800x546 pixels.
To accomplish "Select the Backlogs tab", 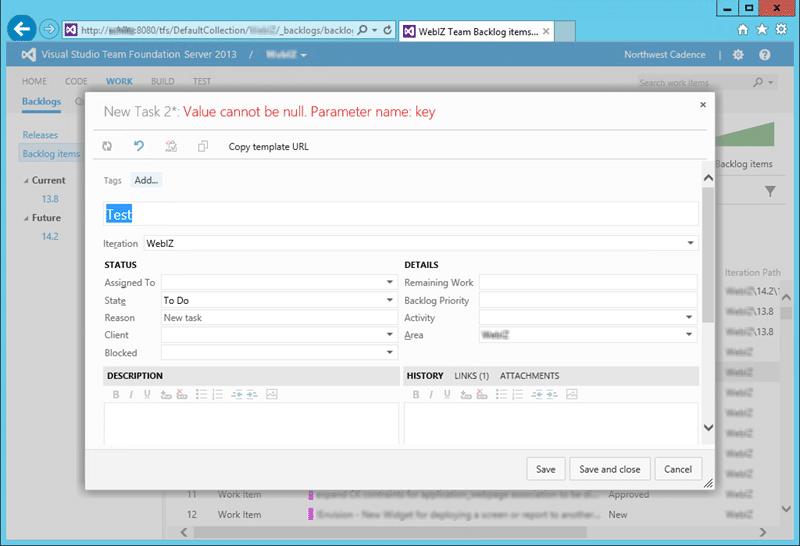I will [x=41, y=102].
